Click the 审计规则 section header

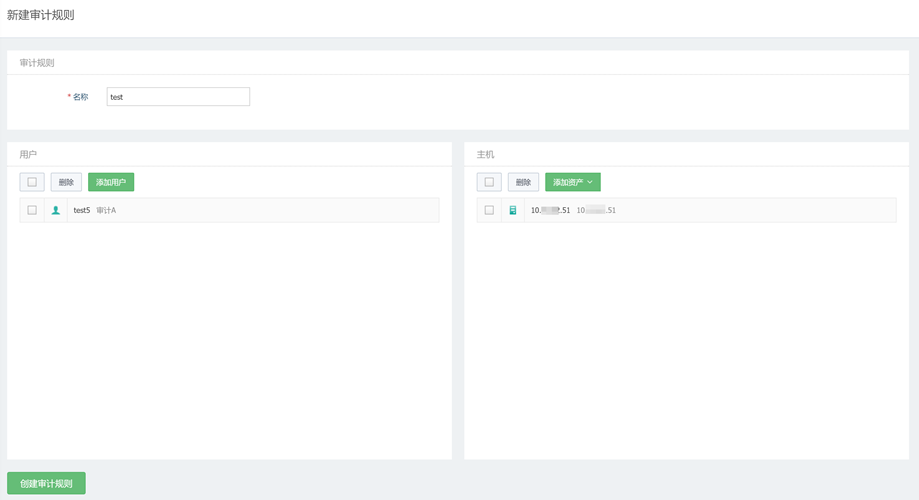point(37,63)
